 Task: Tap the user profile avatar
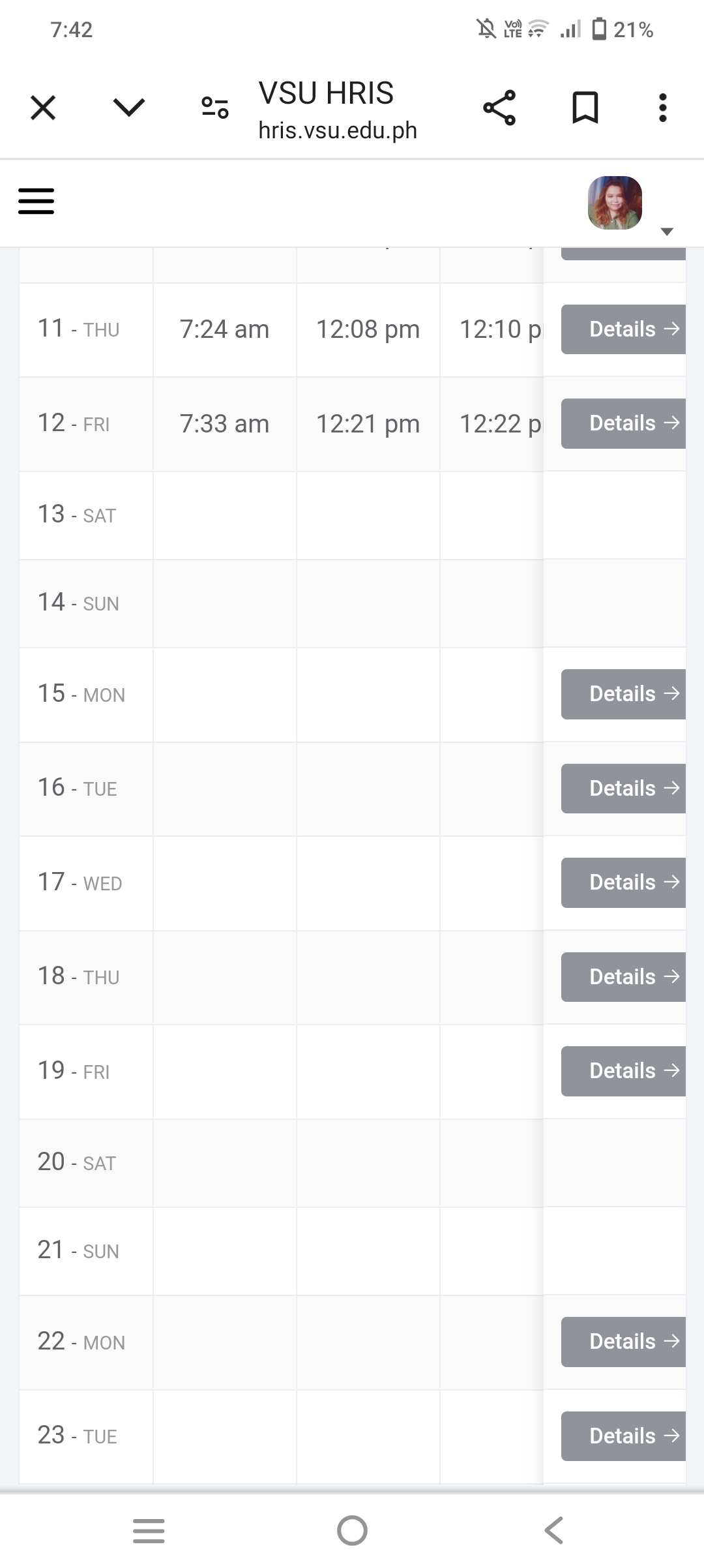point(615,203)
